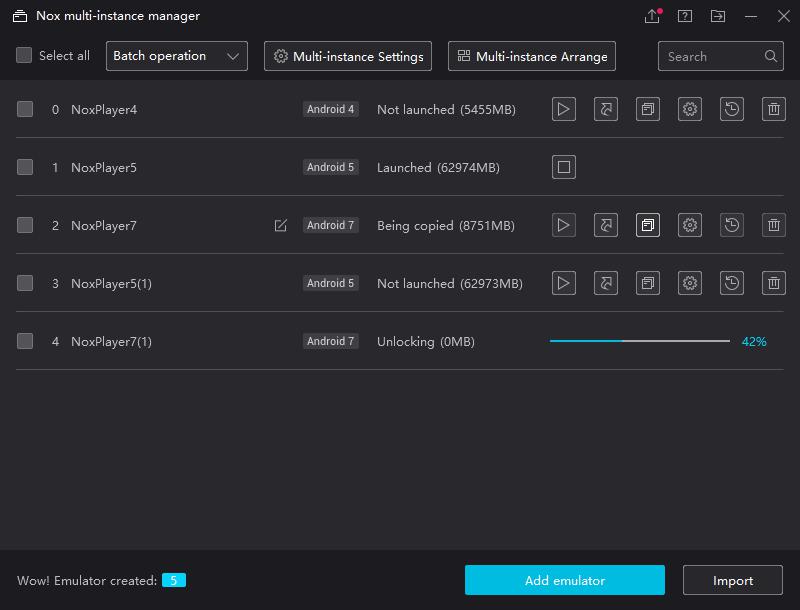
Task: Copy the NoxPlayer5(1) emulator instance
Action: click(648, 283)
